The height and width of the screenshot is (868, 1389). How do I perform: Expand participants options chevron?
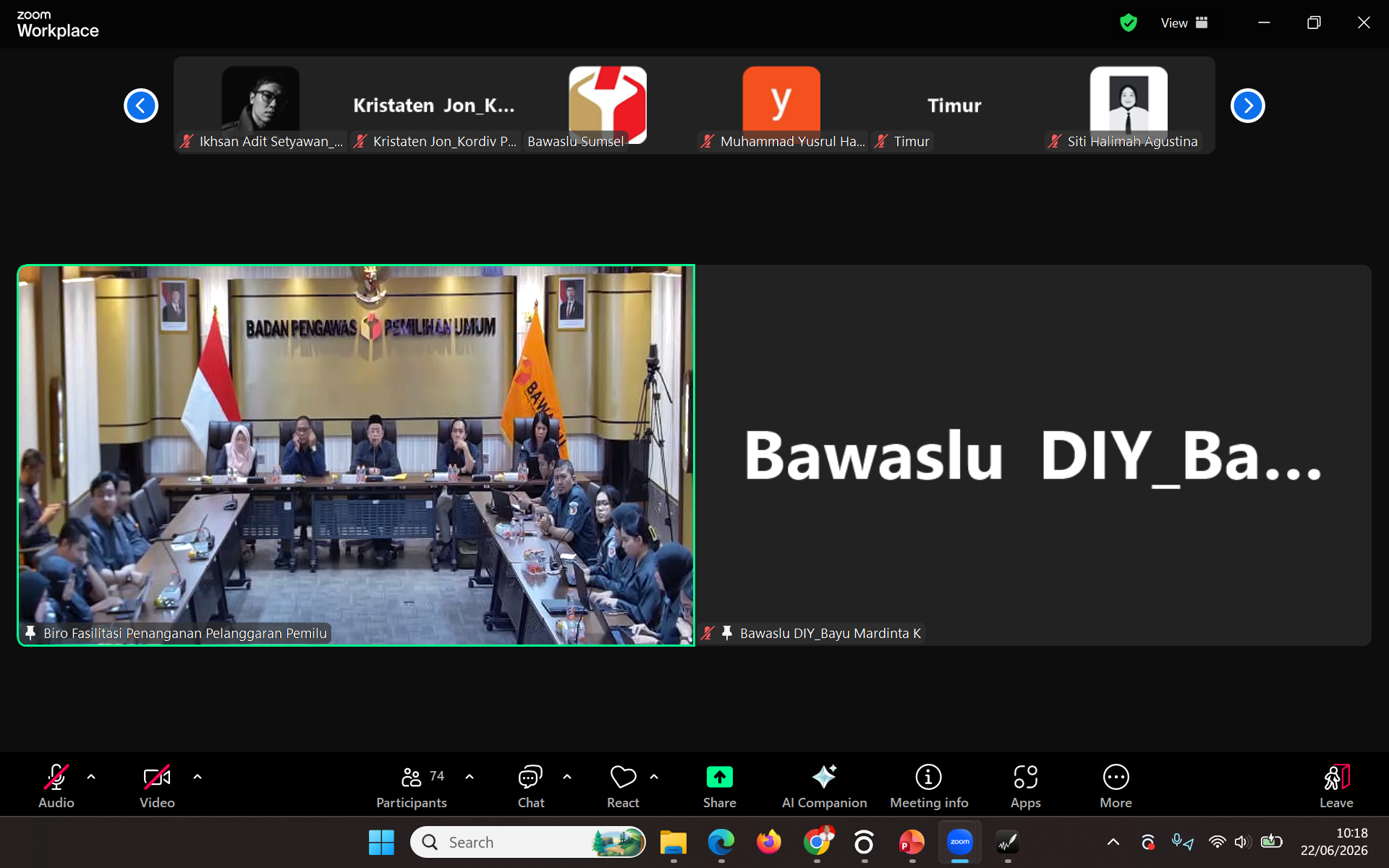coord(470,777)
